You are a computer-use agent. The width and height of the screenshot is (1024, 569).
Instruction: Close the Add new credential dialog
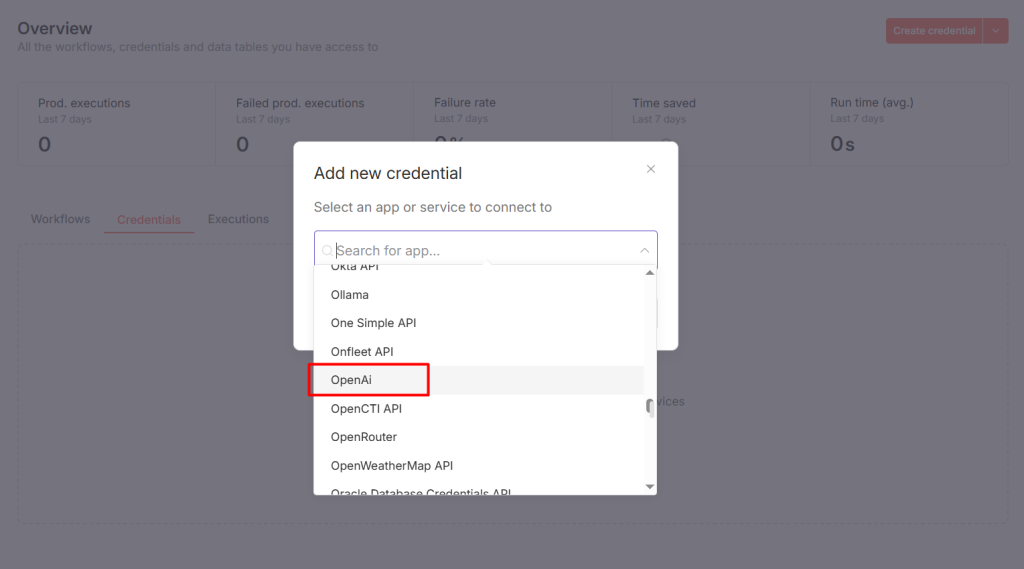point(651,169)
